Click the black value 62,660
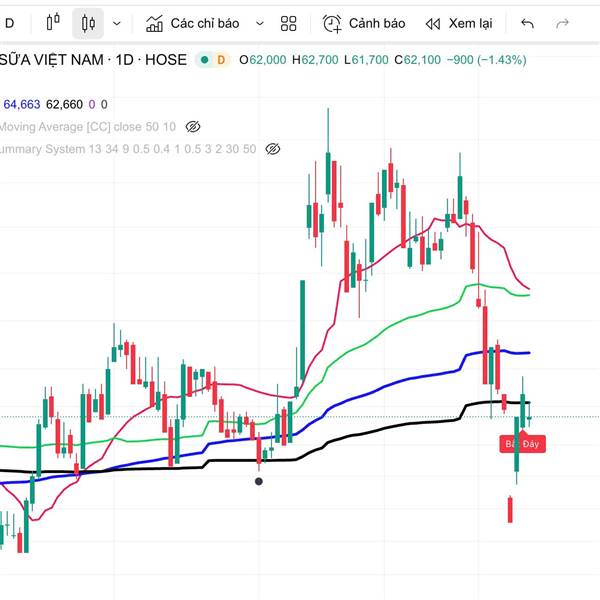Image resolution: width=600 pixels, height=600 pixels. (64, 104)
